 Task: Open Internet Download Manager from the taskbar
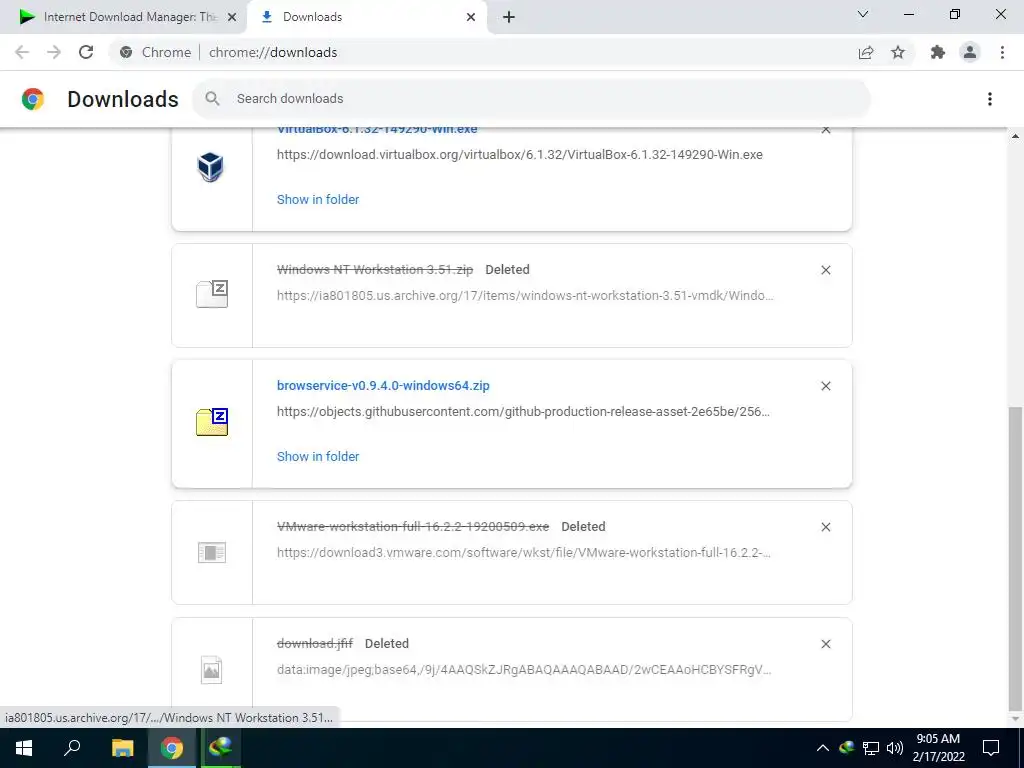coord(221,748)
